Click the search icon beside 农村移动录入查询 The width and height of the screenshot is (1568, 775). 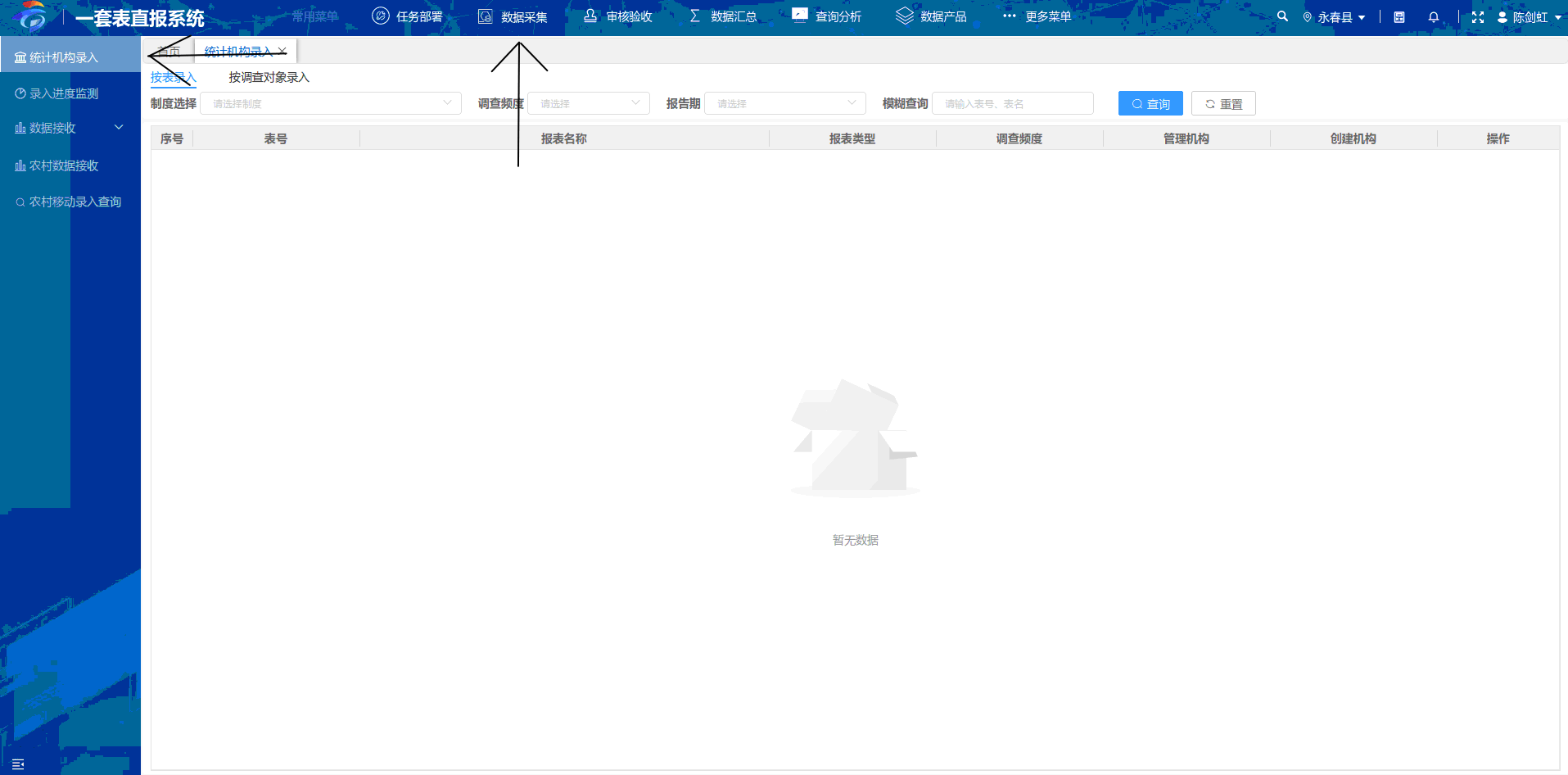[20, 202]
